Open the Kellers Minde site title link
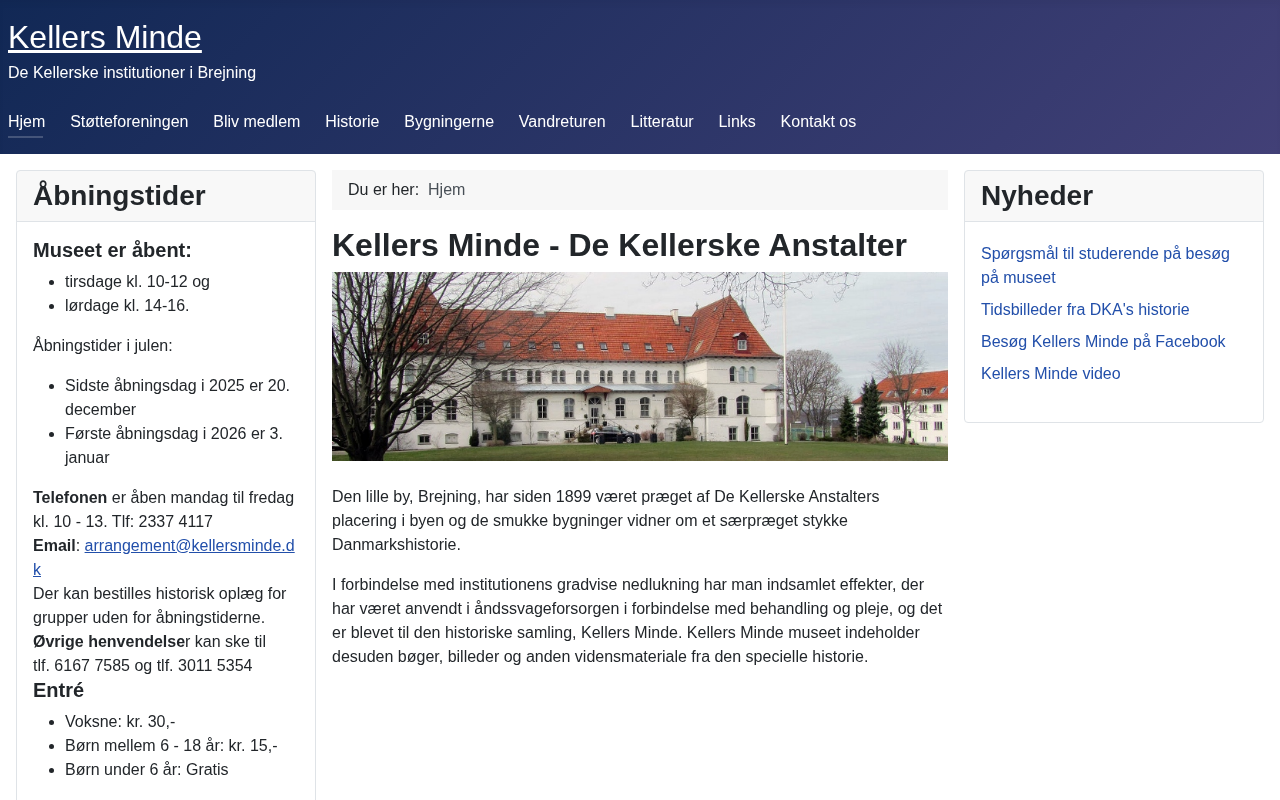The image size is (1280, 800). tap(105, 37)
